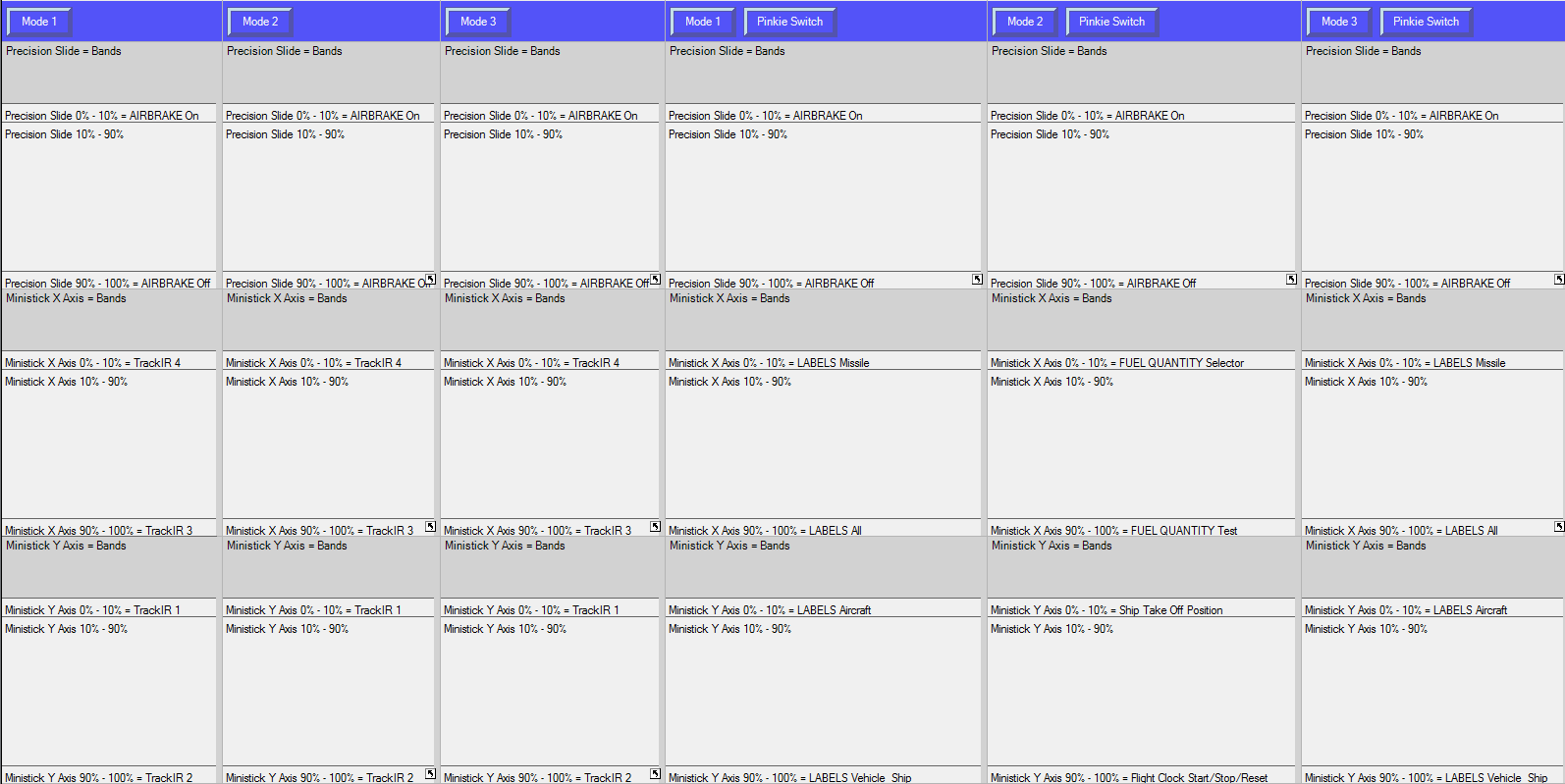
Task: Click arrow icon on Mode 1 Pinkie AIRBRAKE Off band
Action: tap(977, 280)
